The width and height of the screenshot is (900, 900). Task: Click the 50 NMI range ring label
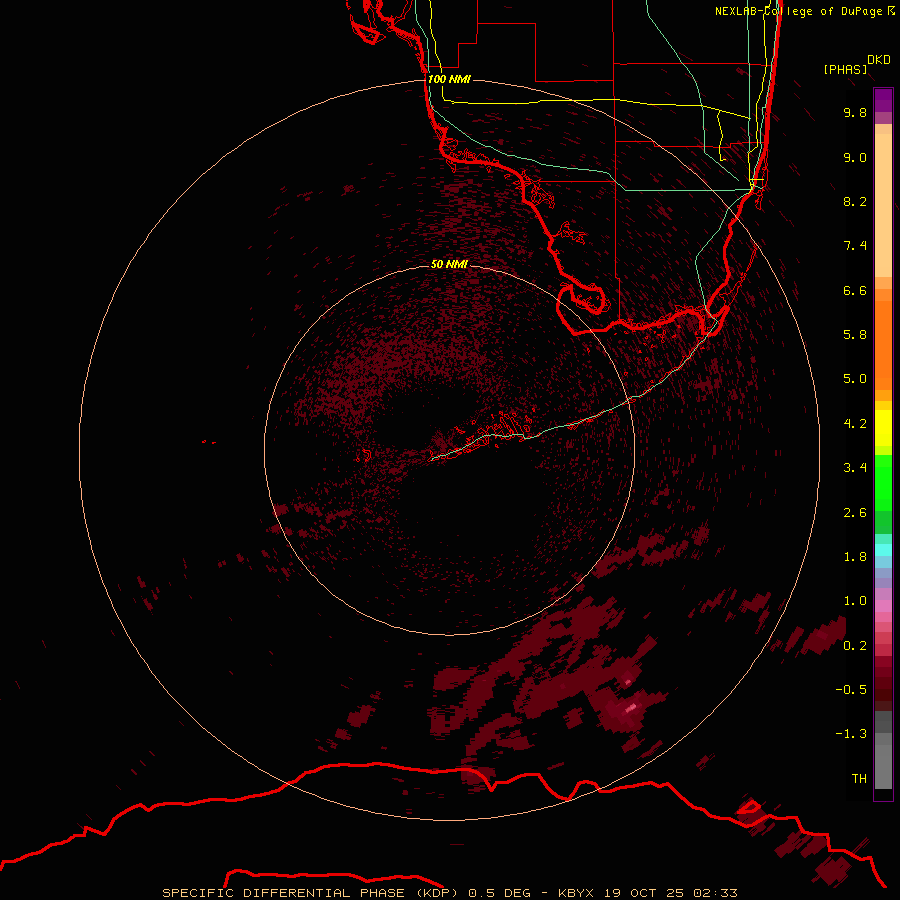pos(449,264)
